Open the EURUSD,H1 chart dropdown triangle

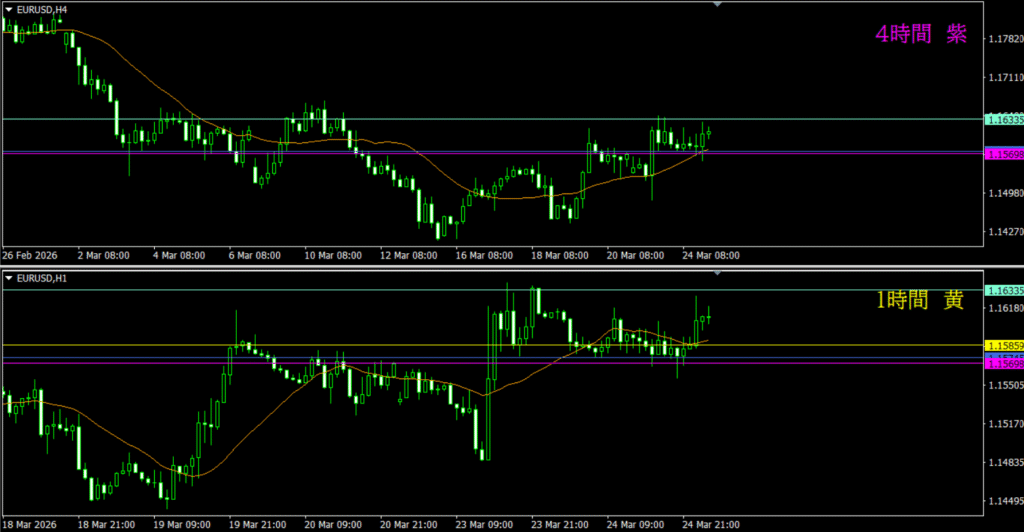(8, 277)
